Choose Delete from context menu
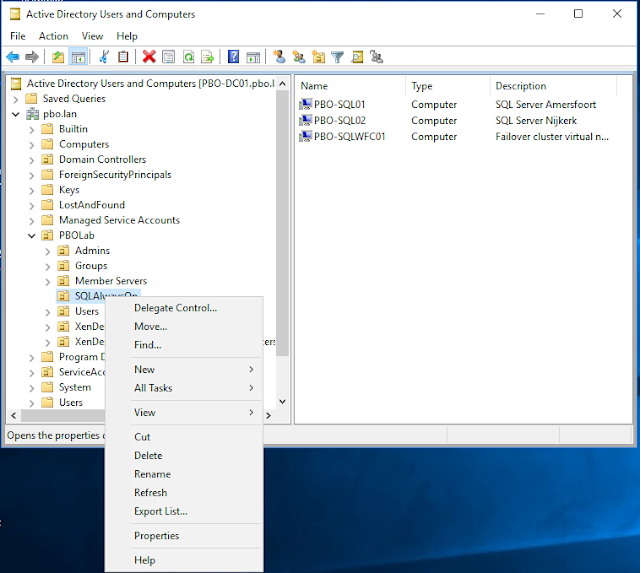The width and height of the screenshot is (640, 573). (x=184, y=455)
